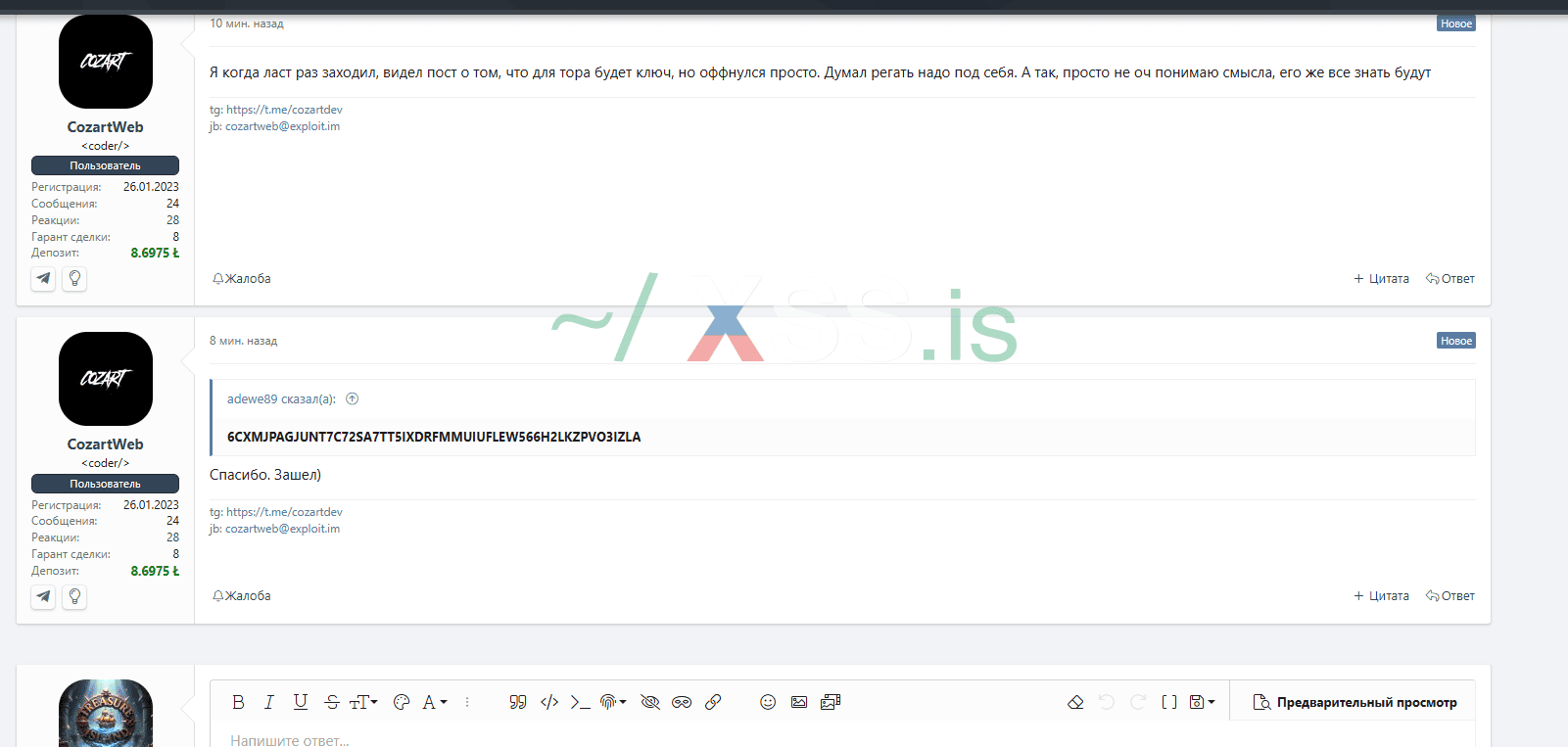Click the deposit value in the Спасибо post
Image resolution: width=1568 pixels, height=747 pixels.
coord(155,571)
